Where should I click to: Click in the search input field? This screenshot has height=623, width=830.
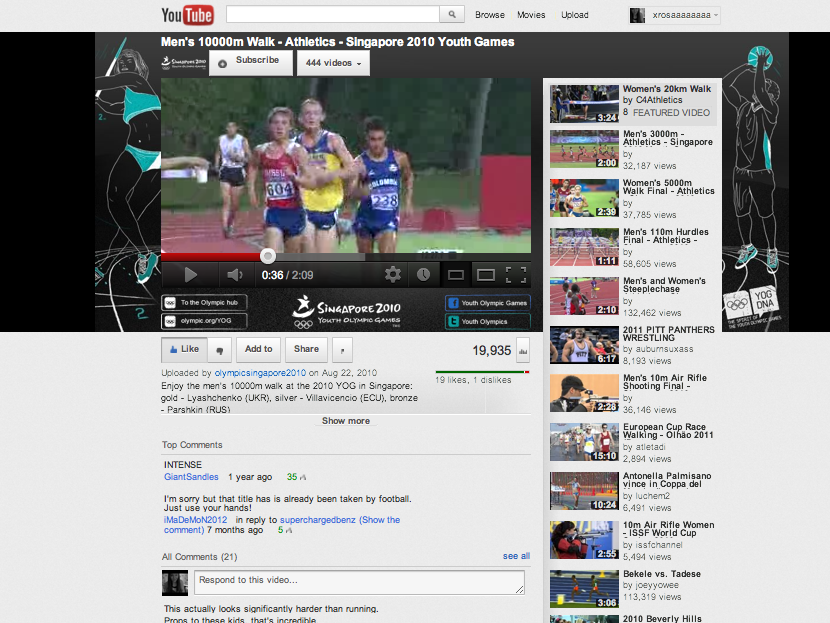[333, 14]
